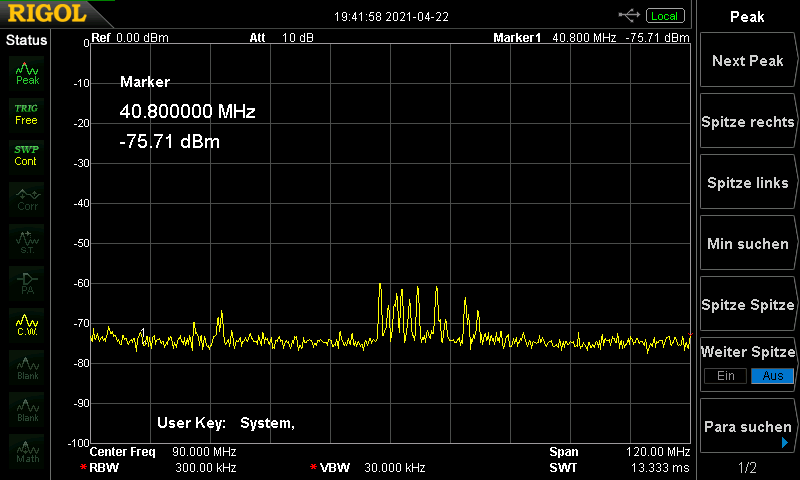Select Spitze rechts softkey
Image resolution: width=800 pixels, height=480 pixels.
[x=748, y=121]
